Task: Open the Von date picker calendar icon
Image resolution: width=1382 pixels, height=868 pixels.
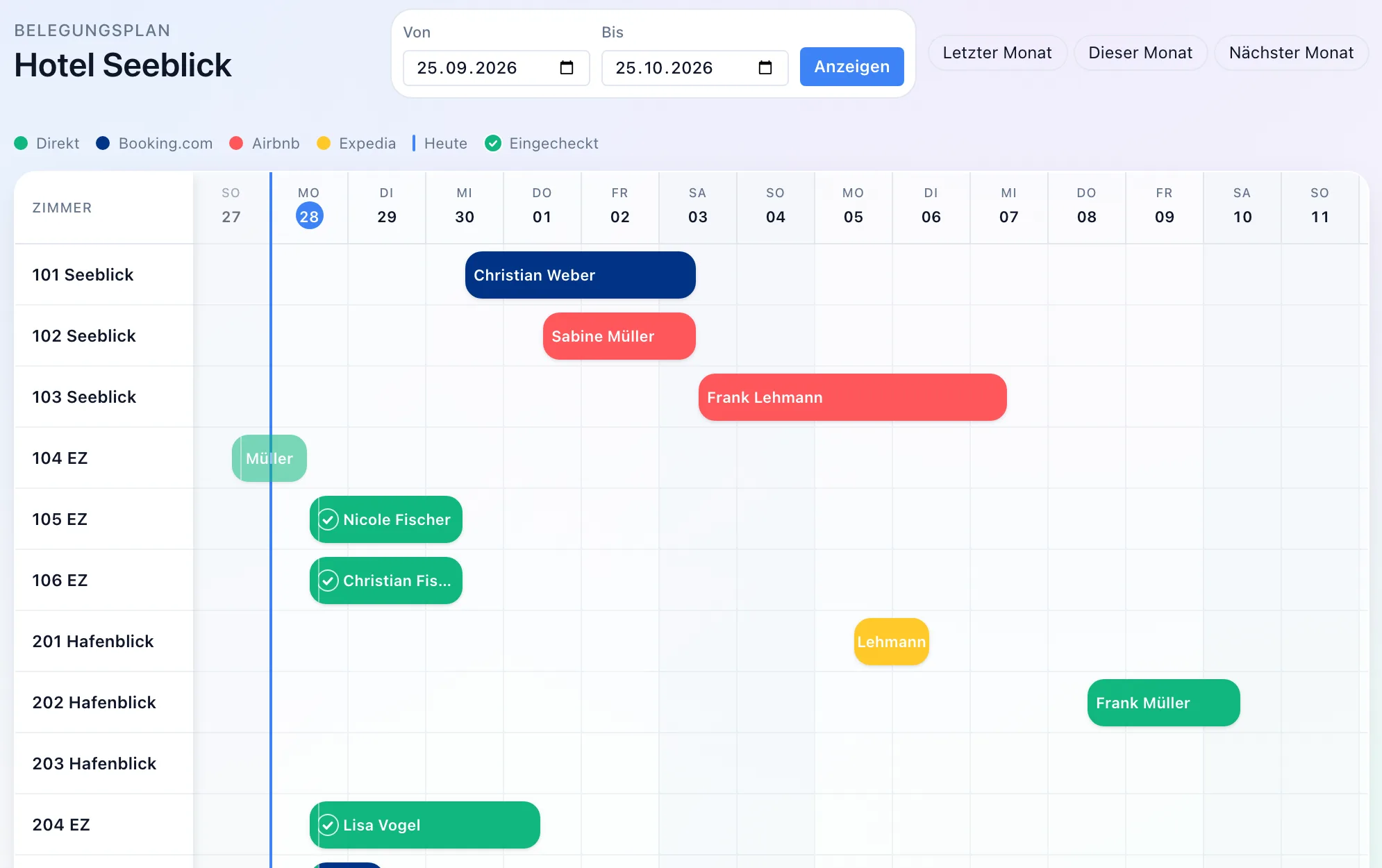Action: (567, 67)
